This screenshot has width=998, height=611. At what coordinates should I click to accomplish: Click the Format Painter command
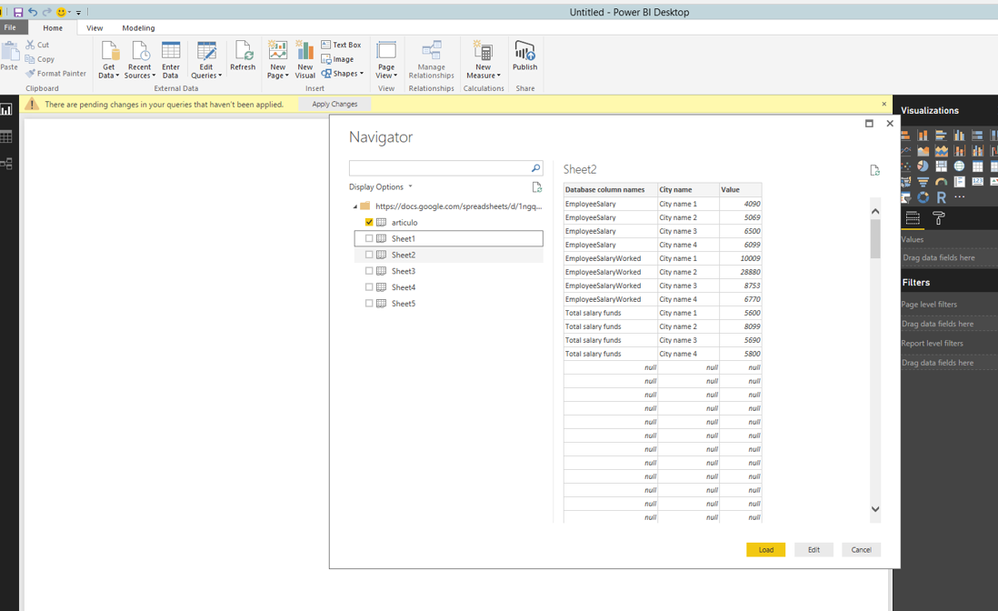point(55,74)
